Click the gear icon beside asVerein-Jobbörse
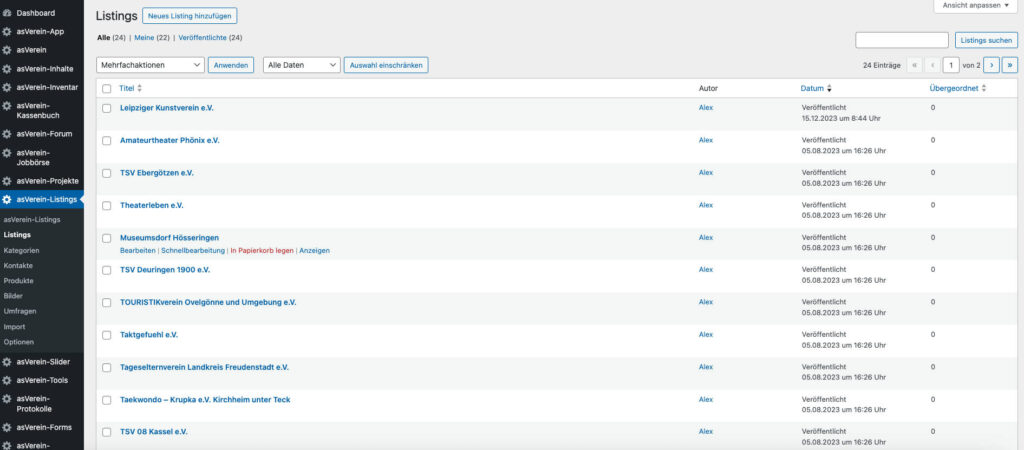 [7, 152]
